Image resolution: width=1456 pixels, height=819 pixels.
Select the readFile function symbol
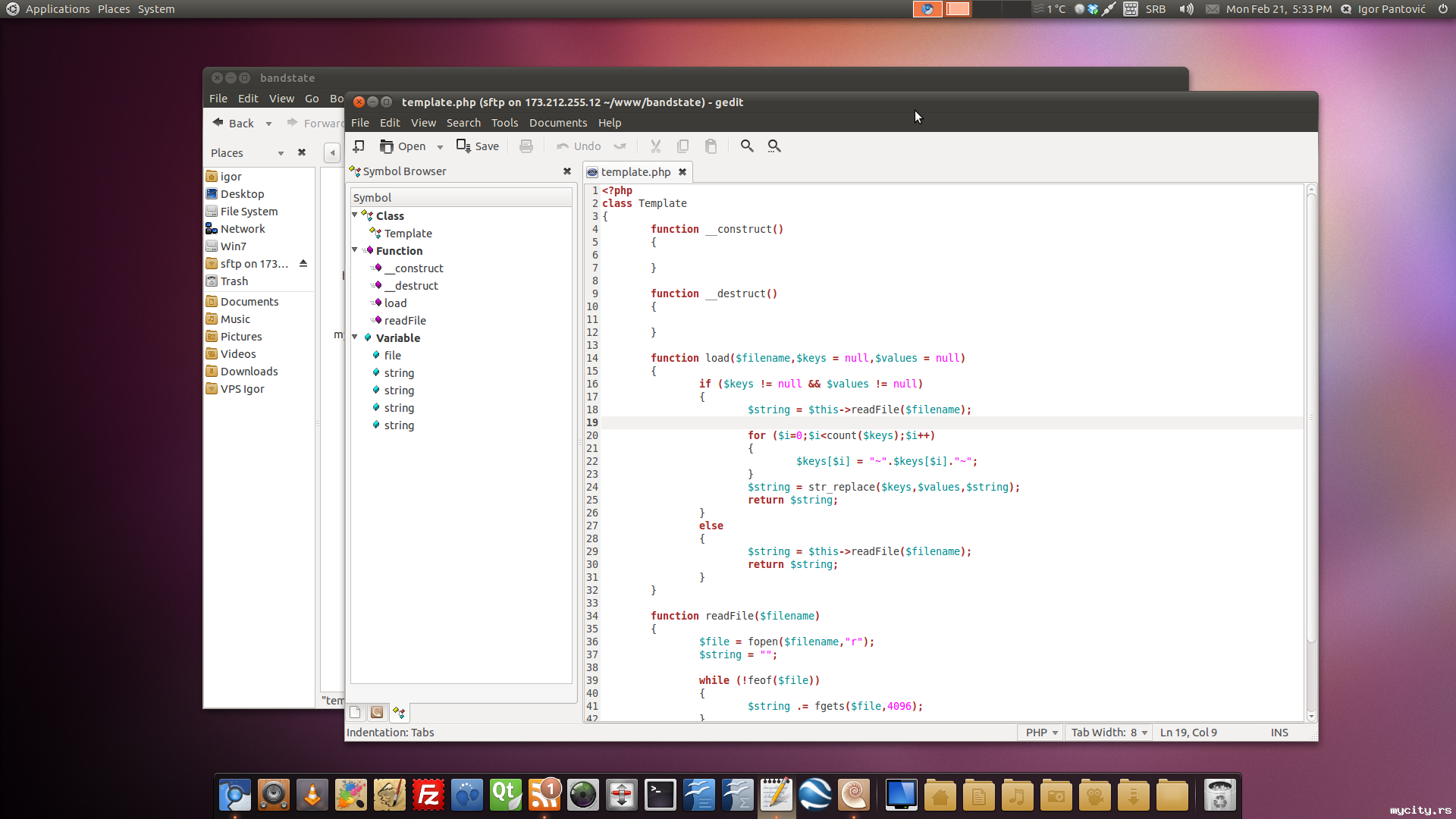click(x=405, y=321)
